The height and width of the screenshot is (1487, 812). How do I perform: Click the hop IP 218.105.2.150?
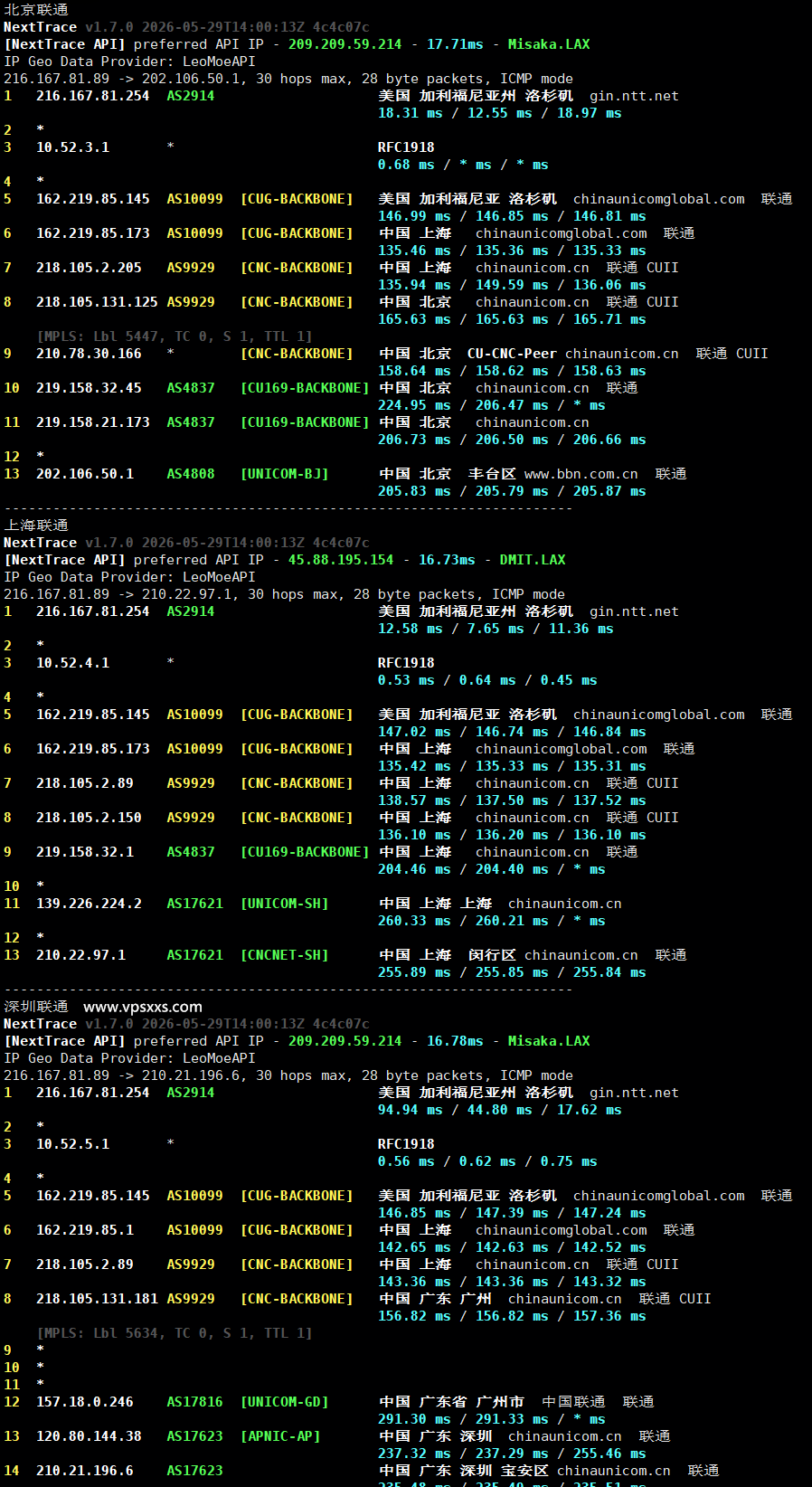point(89,818)
